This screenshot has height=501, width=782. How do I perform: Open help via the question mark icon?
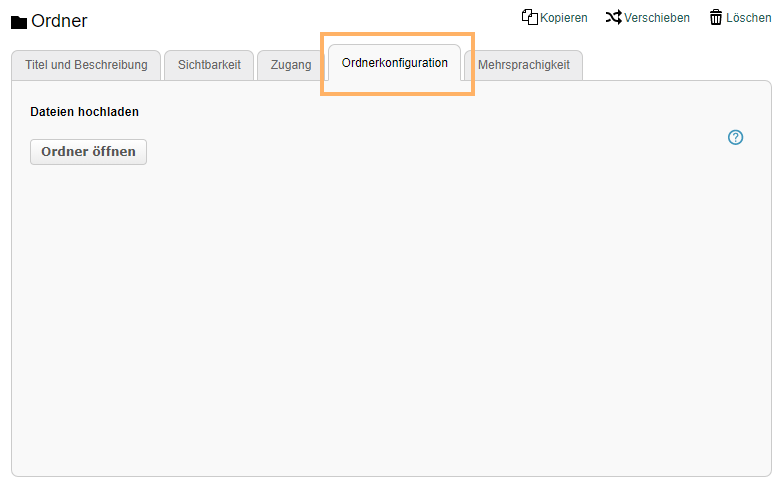pyautogui.click(x=735, y=138)
